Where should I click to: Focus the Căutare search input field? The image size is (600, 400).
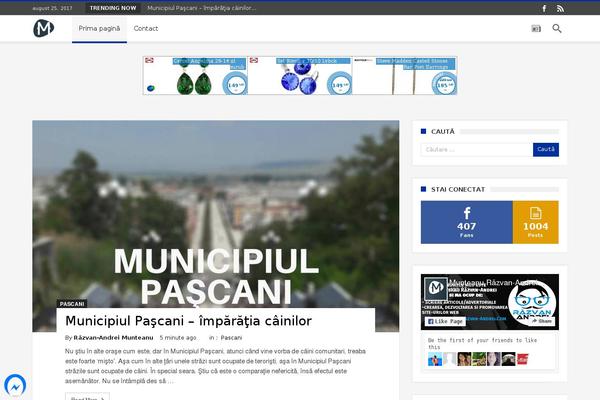pyautogui.click(x=477, y=150)
